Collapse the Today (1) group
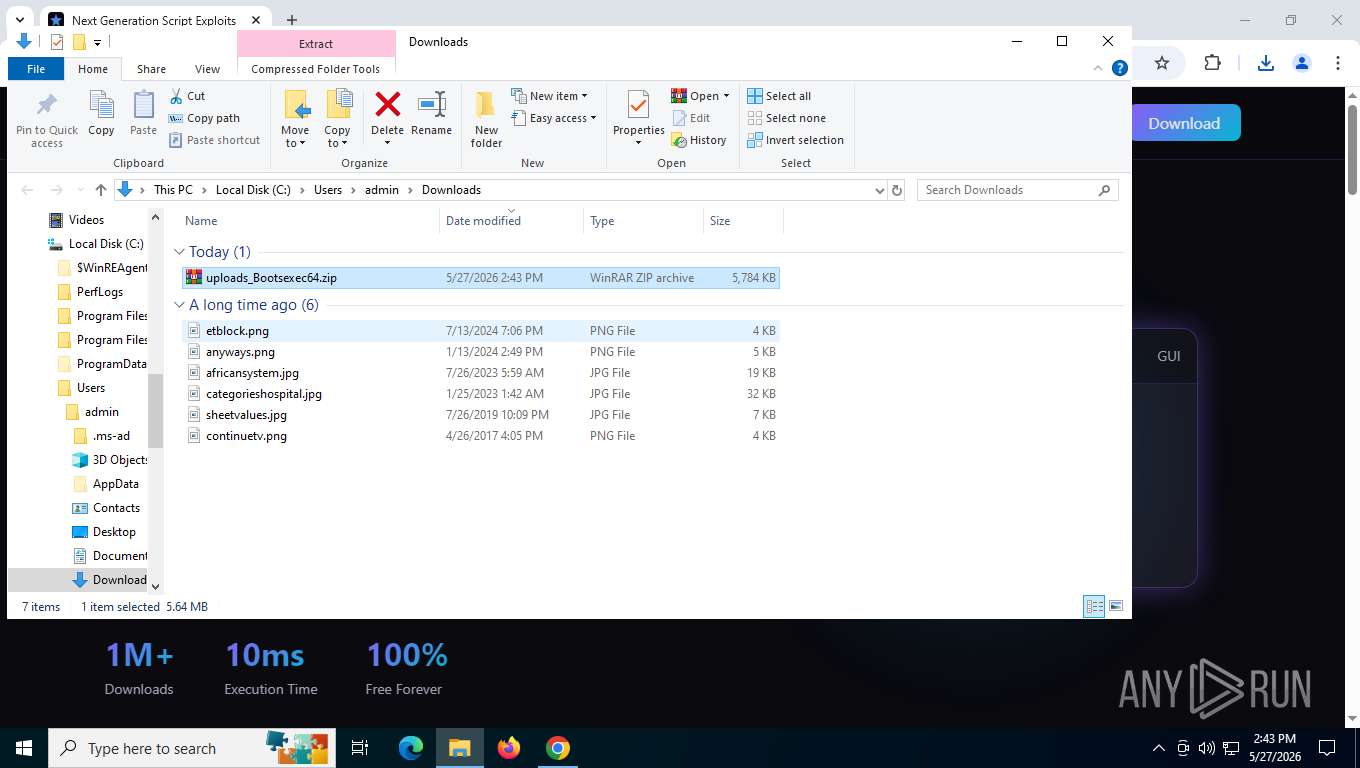This screenshot has width=1360, height=768. tap(180, 252)
